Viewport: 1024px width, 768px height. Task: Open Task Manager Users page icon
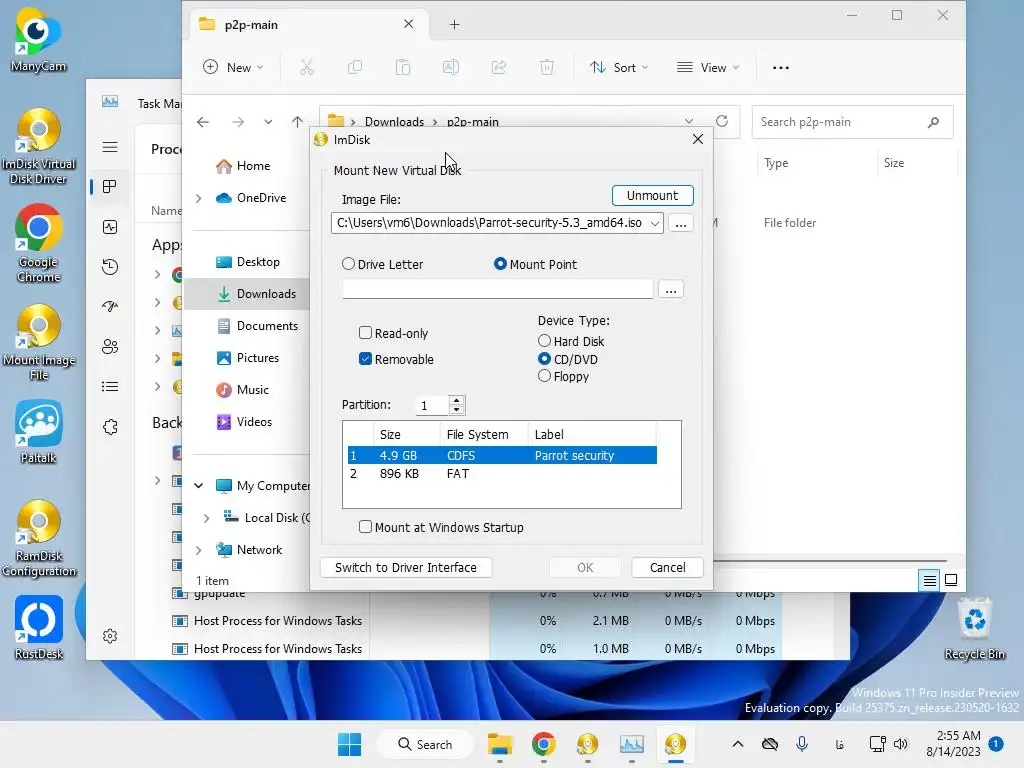coord(110,346)
